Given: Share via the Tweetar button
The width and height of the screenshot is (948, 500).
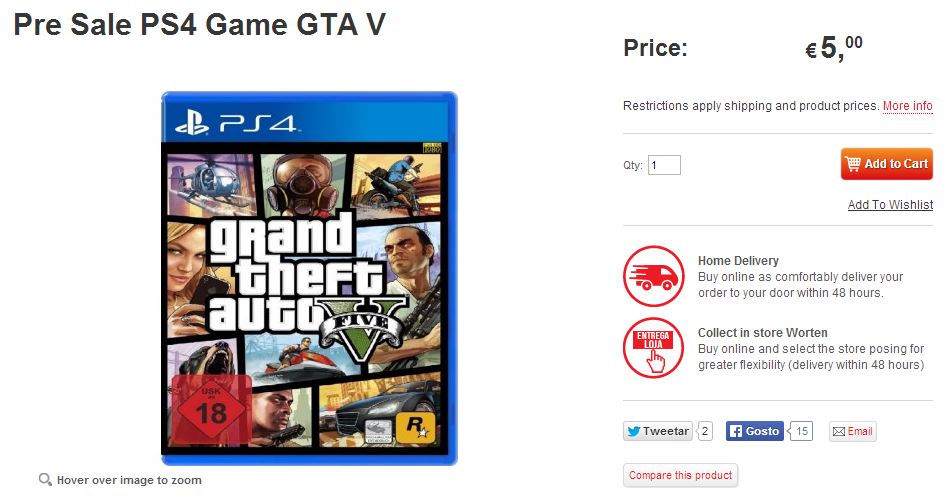Looking at the screenshot, I should tap(657, 431).
